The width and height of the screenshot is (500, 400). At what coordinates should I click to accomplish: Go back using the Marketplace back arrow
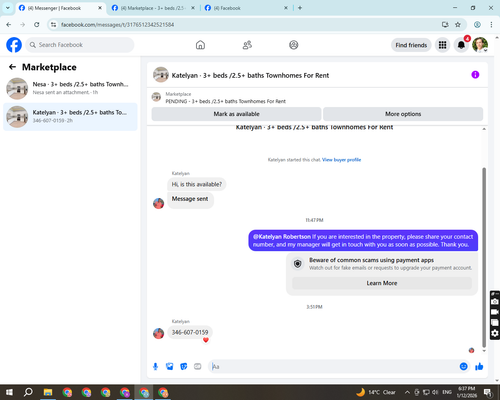[x=12, y=67]
